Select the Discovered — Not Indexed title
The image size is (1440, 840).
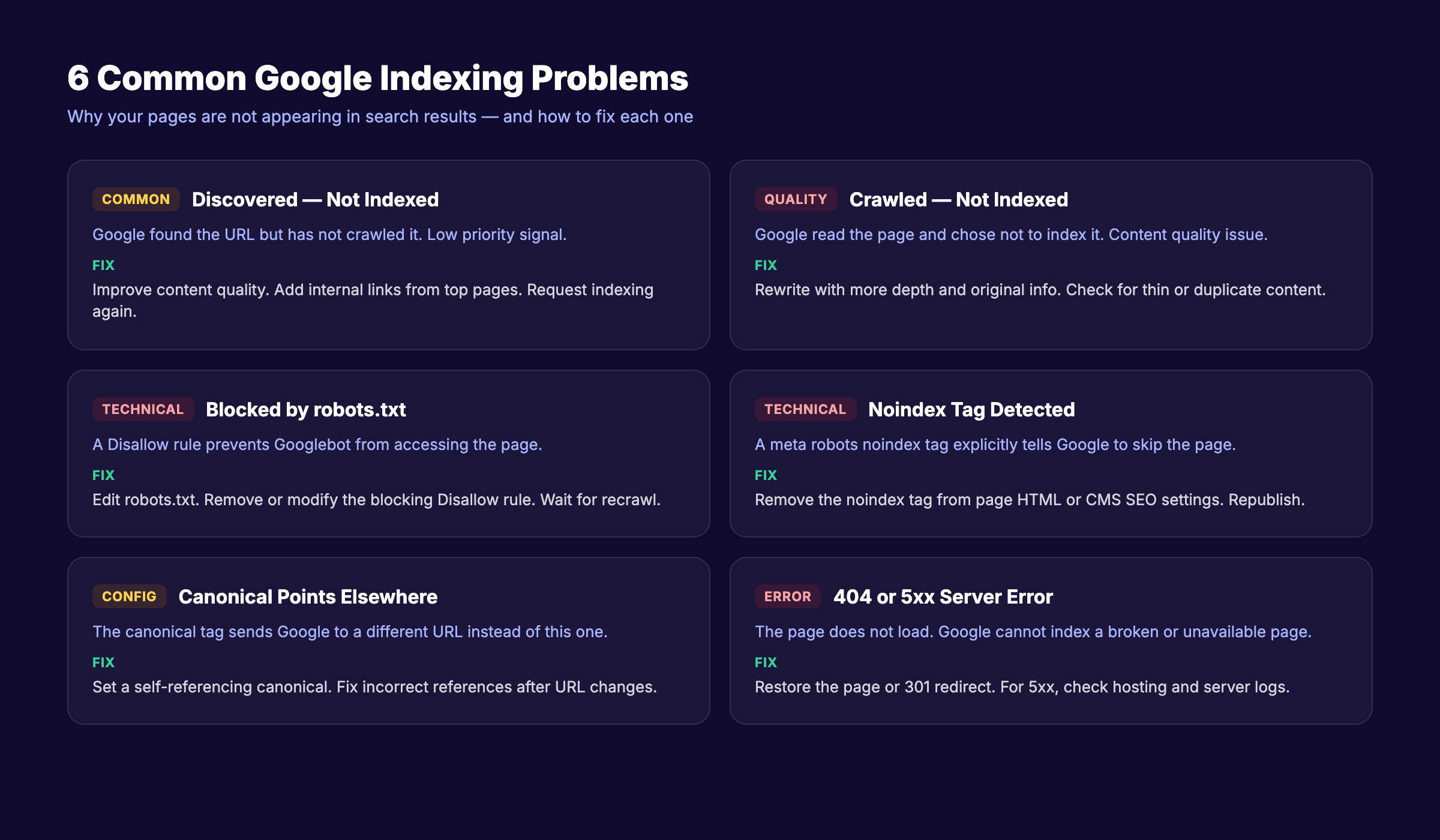[315, 199]
